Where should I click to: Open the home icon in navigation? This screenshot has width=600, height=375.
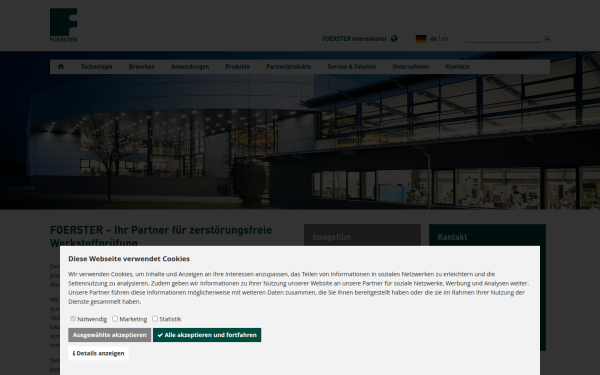tap(61, 67)
